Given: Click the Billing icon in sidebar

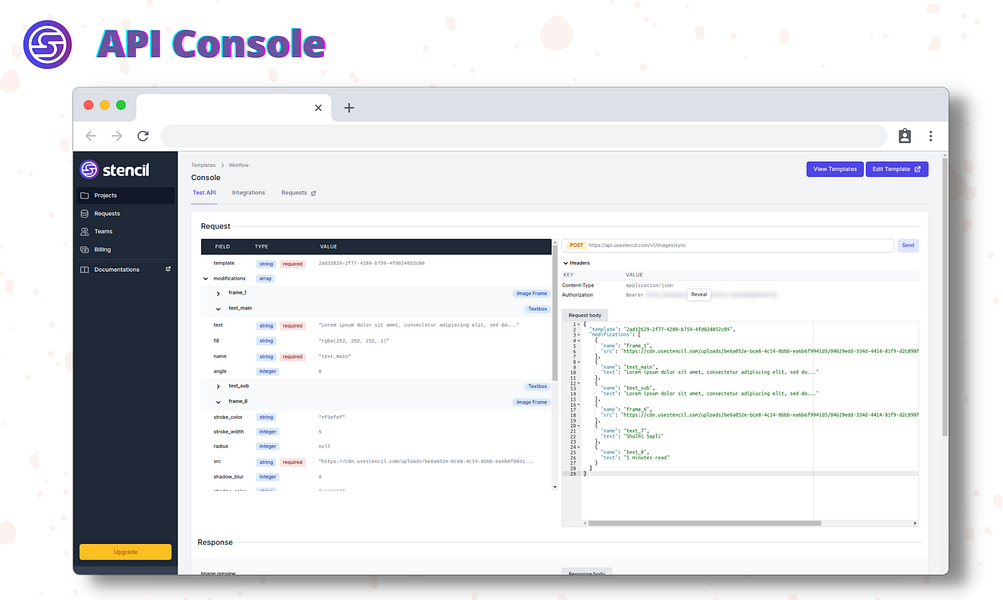Looking at the screenshot, I should 84,249.
